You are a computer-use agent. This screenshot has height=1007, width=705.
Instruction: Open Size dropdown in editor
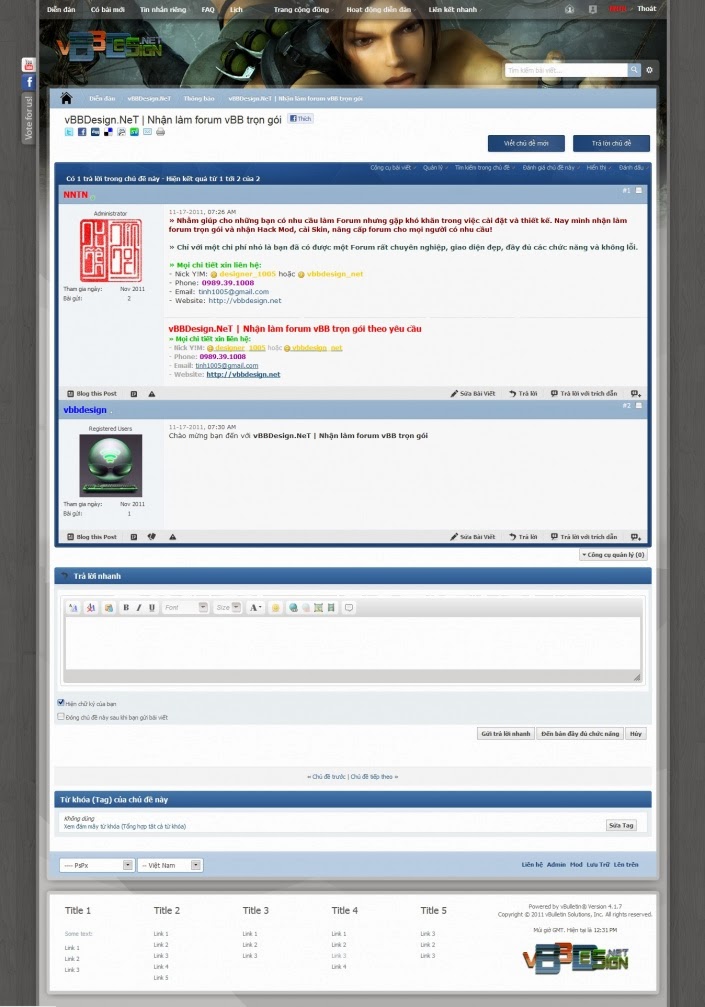(227, 608)
